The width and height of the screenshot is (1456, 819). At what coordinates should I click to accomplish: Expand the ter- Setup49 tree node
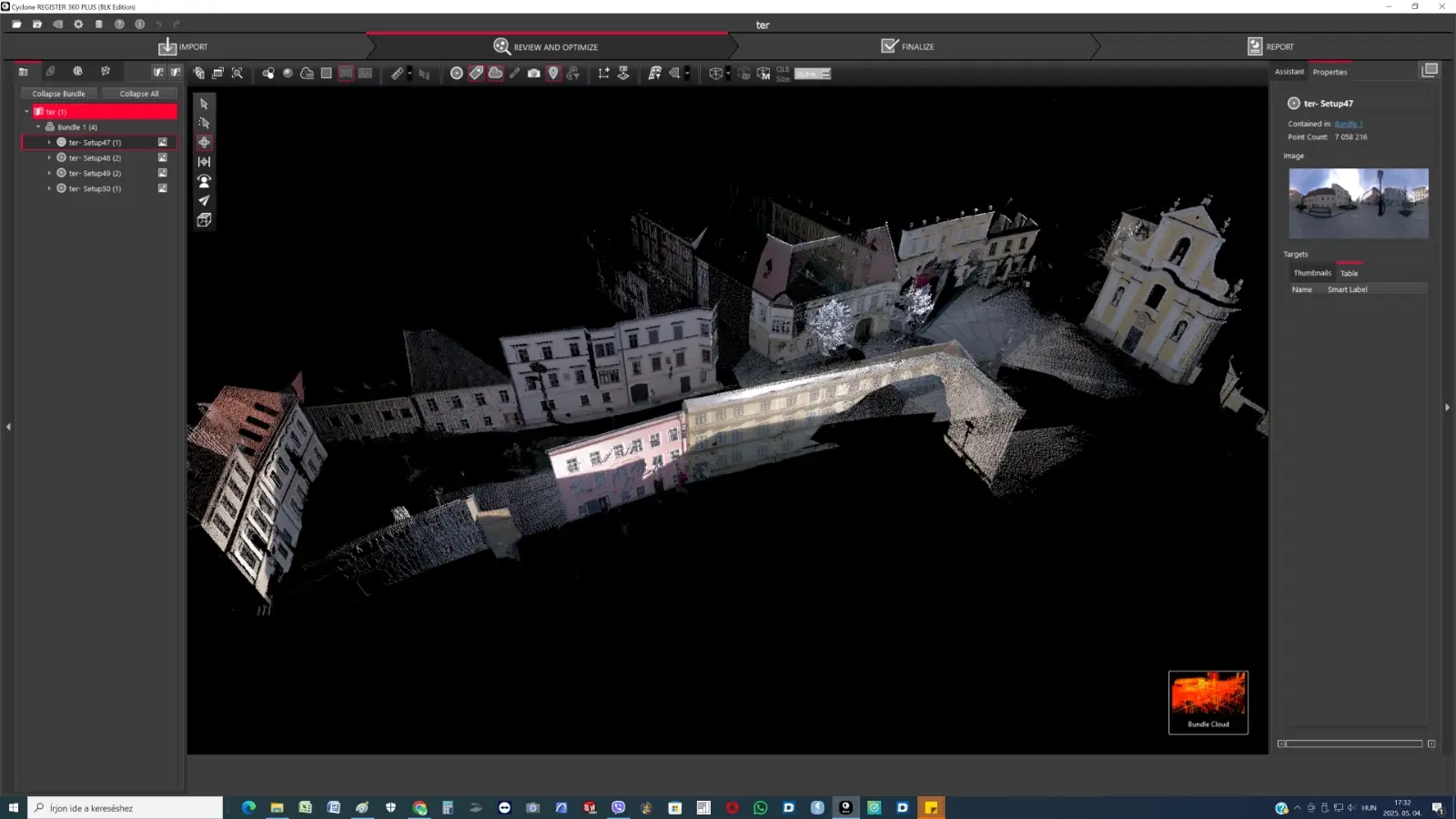click(x=49, y=174)
